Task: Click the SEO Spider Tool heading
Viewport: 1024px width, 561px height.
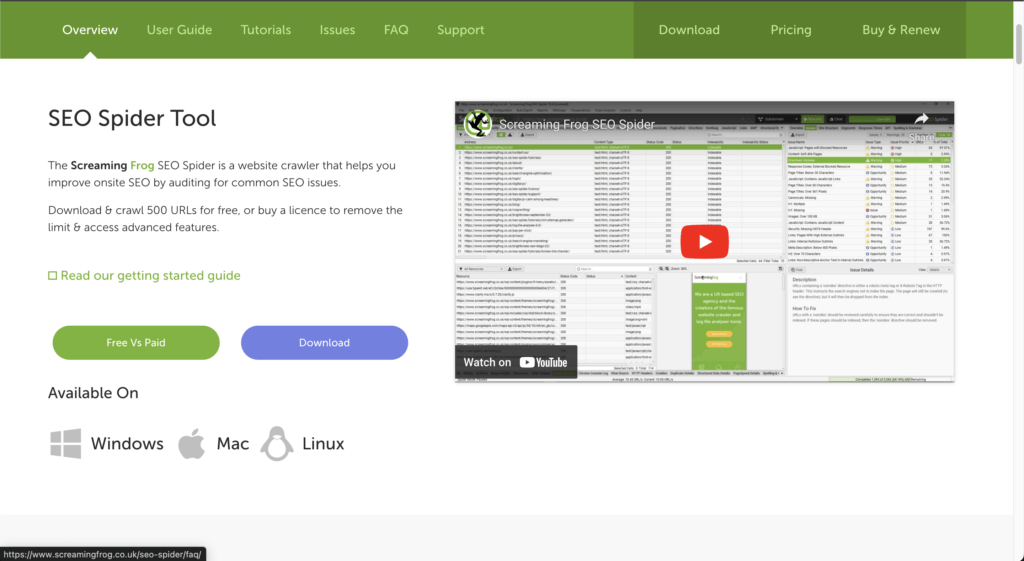Action: [132, 118]
